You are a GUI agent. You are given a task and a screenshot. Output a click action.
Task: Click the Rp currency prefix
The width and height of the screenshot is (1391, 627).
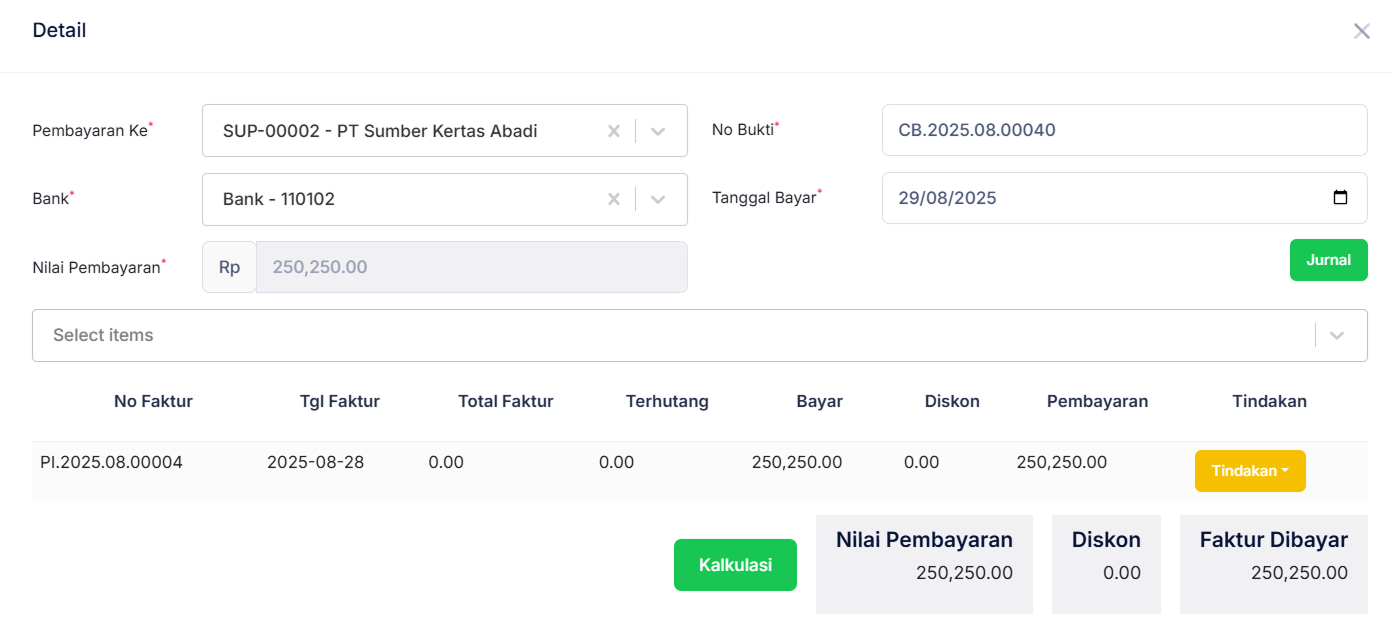point(228,267)
